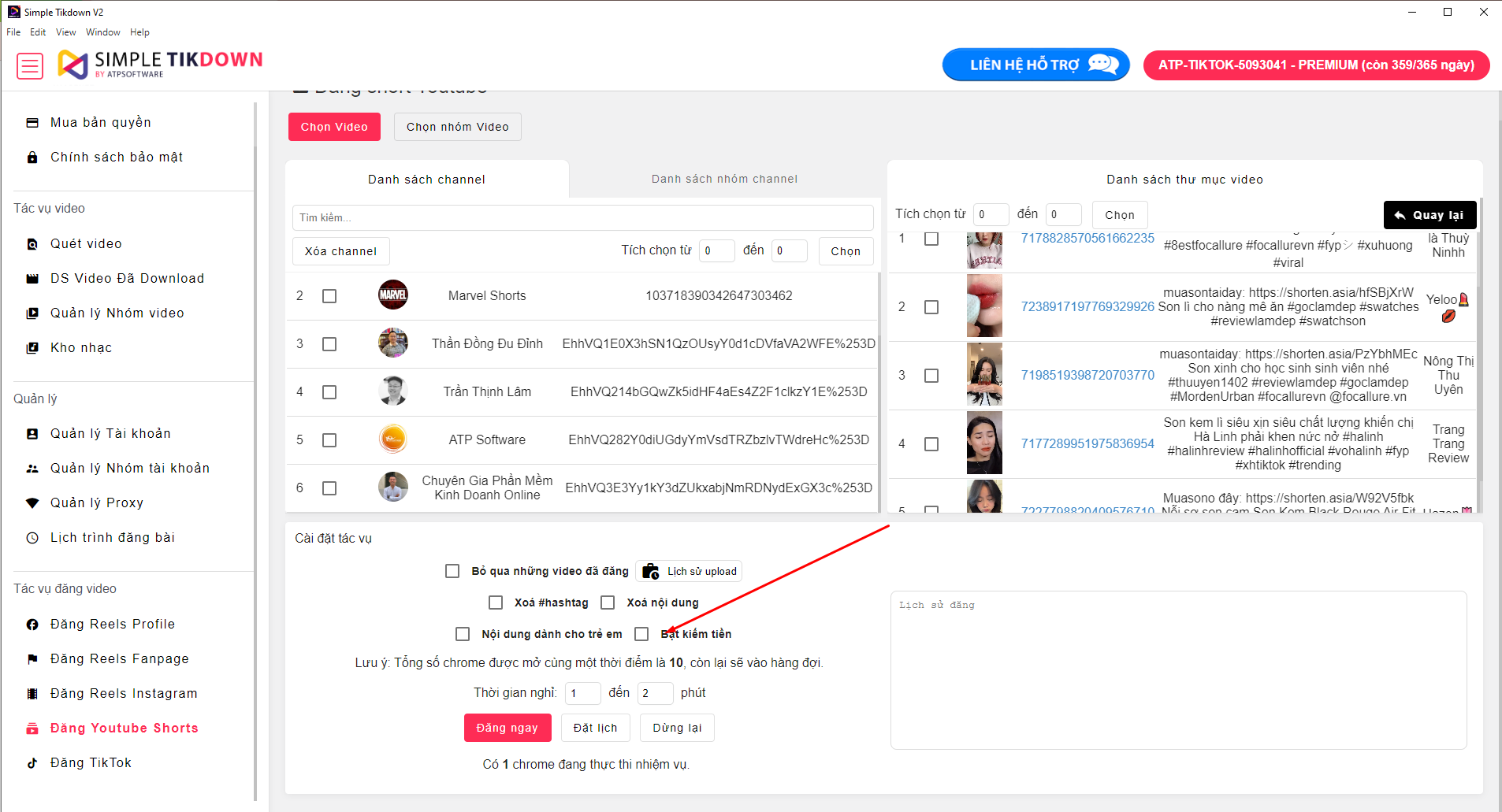This screenshot has width=1502, height=812.
Task: Open the Help menu
Action: point(139,32)
